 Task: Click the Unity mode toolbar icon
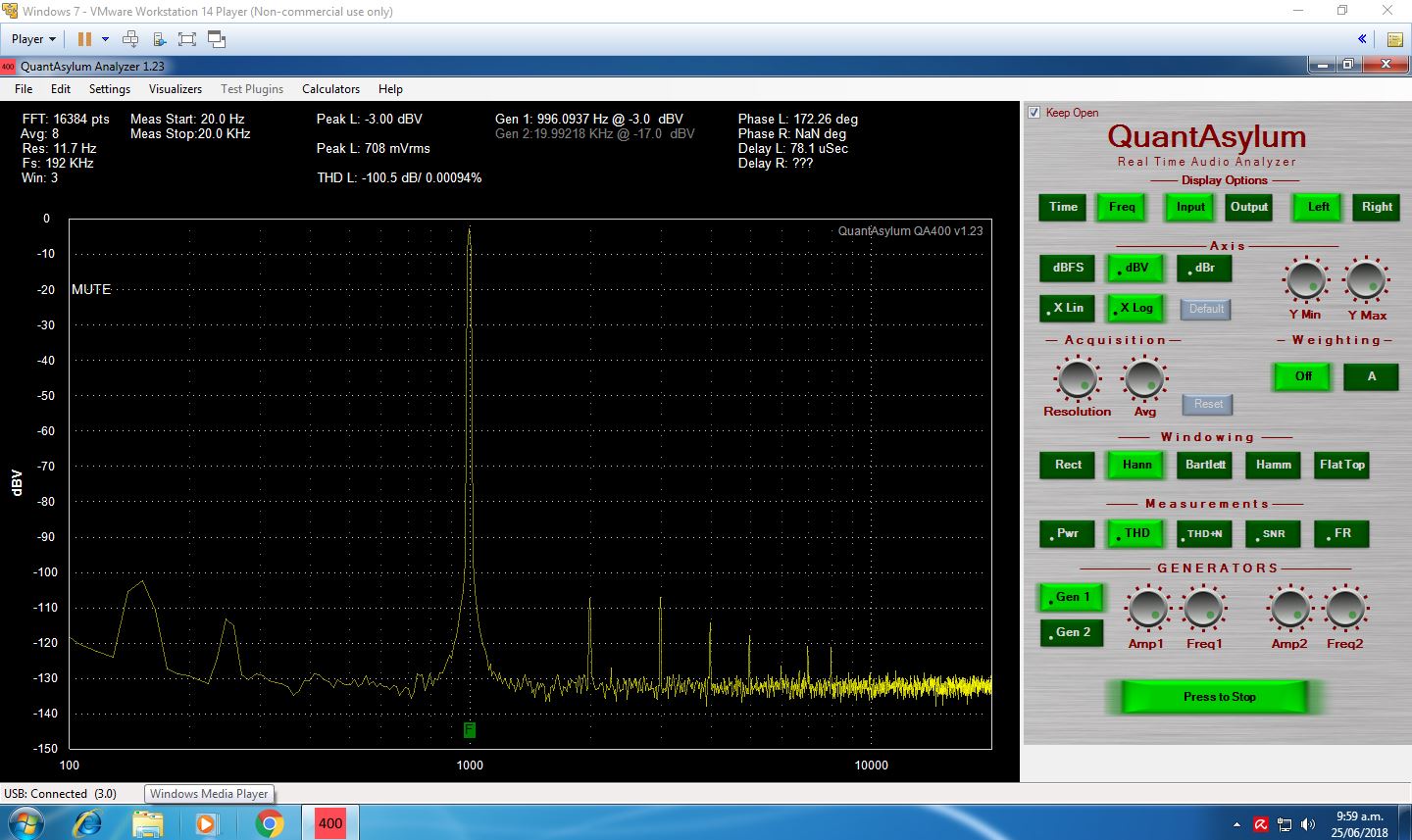point(217,39)
